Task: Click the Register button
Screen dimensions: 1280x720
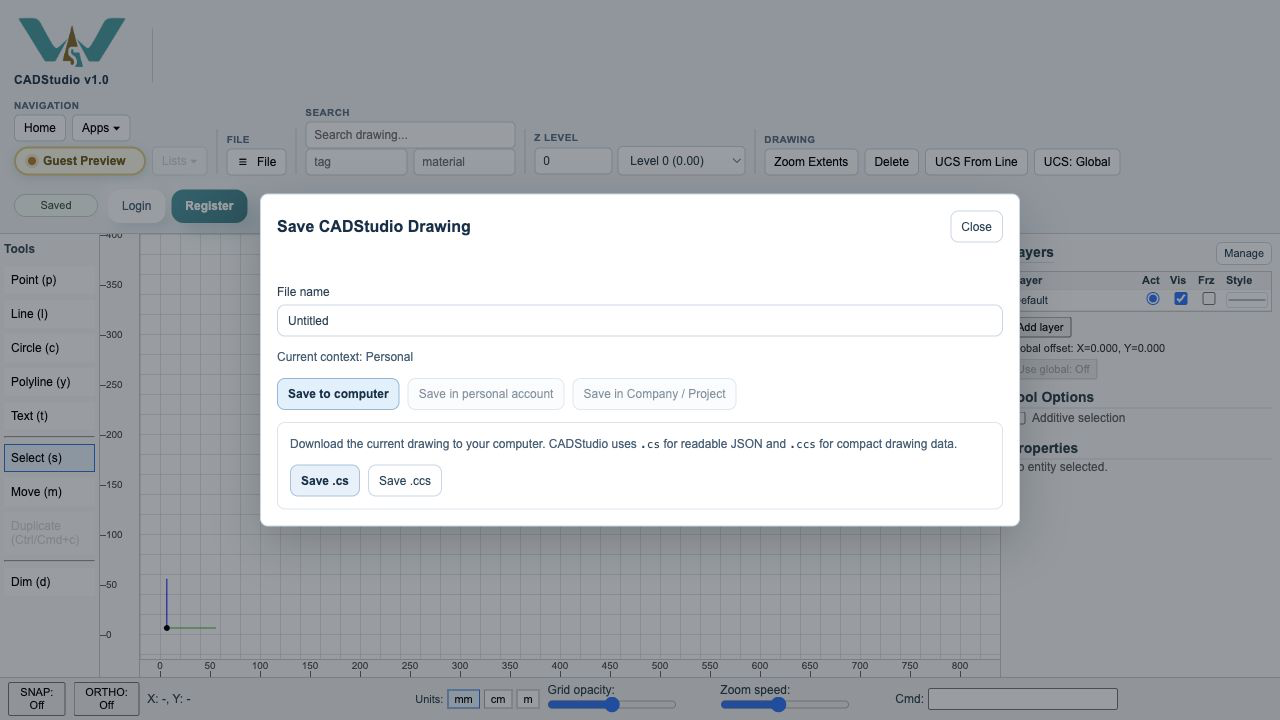Action: (x=209, y=206)
